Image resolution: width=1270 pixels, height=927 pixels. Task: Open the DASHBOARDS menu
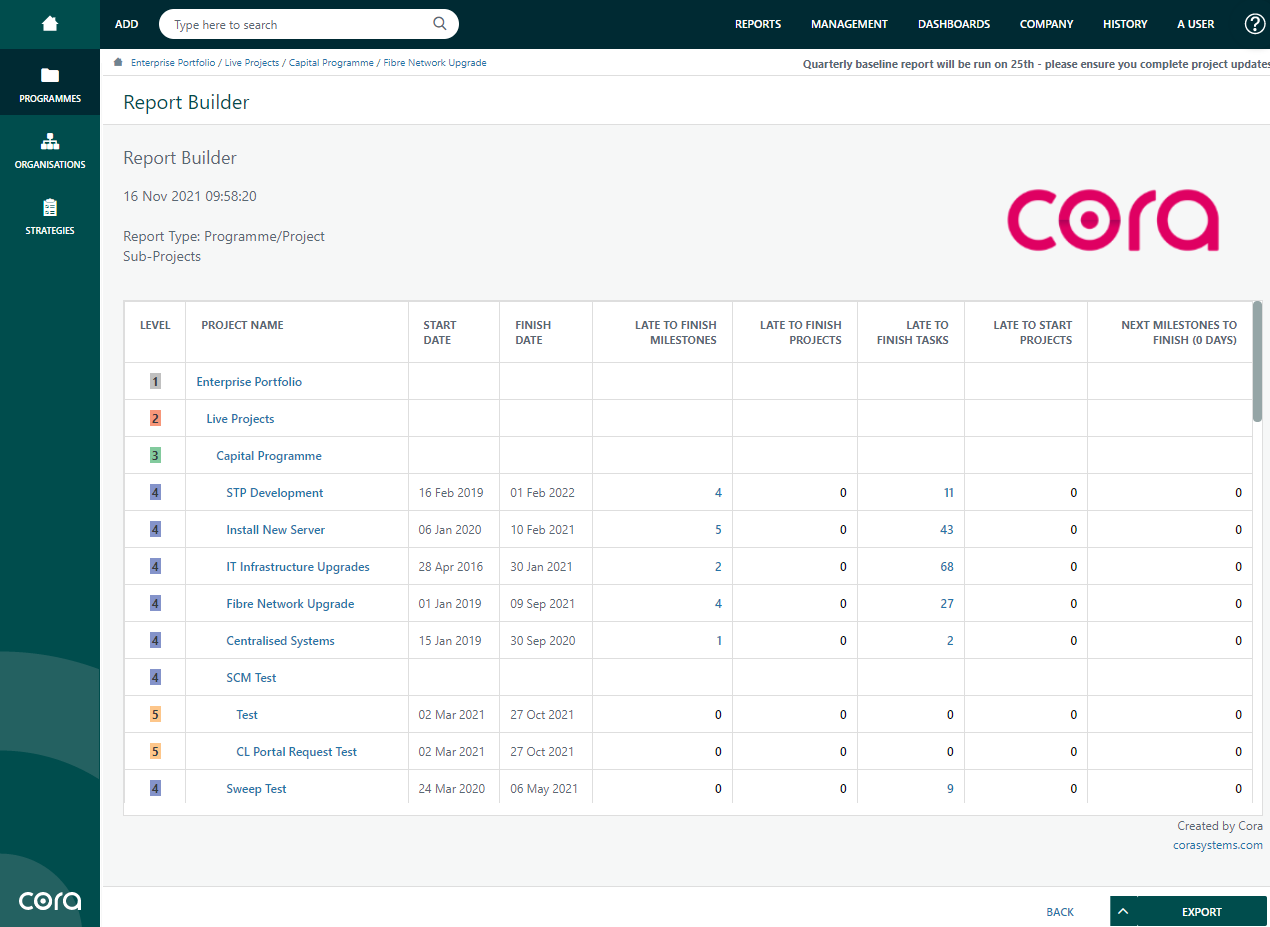point(954,24)
